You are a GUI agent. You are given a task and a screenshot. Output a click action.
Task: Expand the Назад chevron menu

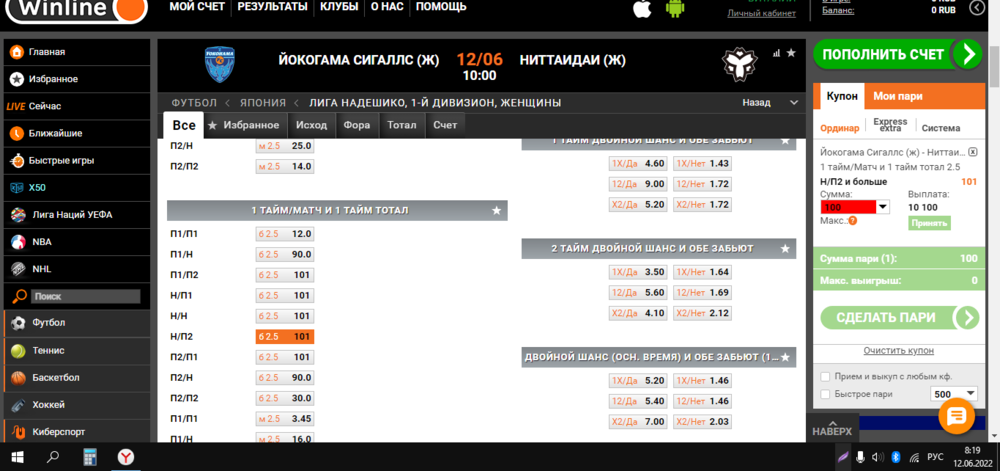[793, 103]
